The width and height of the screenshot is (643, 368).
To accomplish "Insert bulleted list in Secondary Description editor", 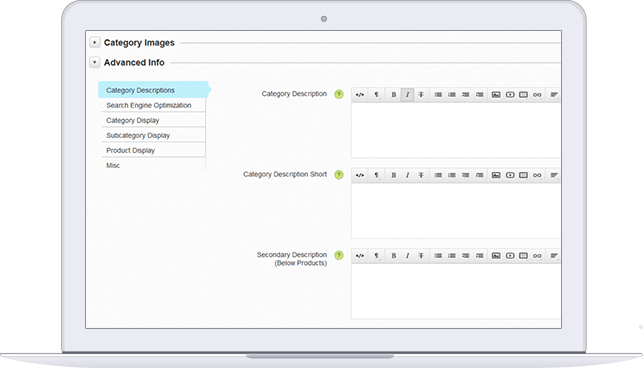I will pos(438,256).
